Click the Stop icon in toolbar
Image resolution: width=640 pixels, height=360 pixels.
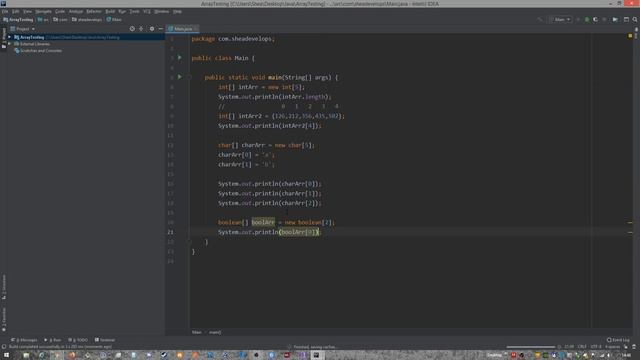coord(604,20)
